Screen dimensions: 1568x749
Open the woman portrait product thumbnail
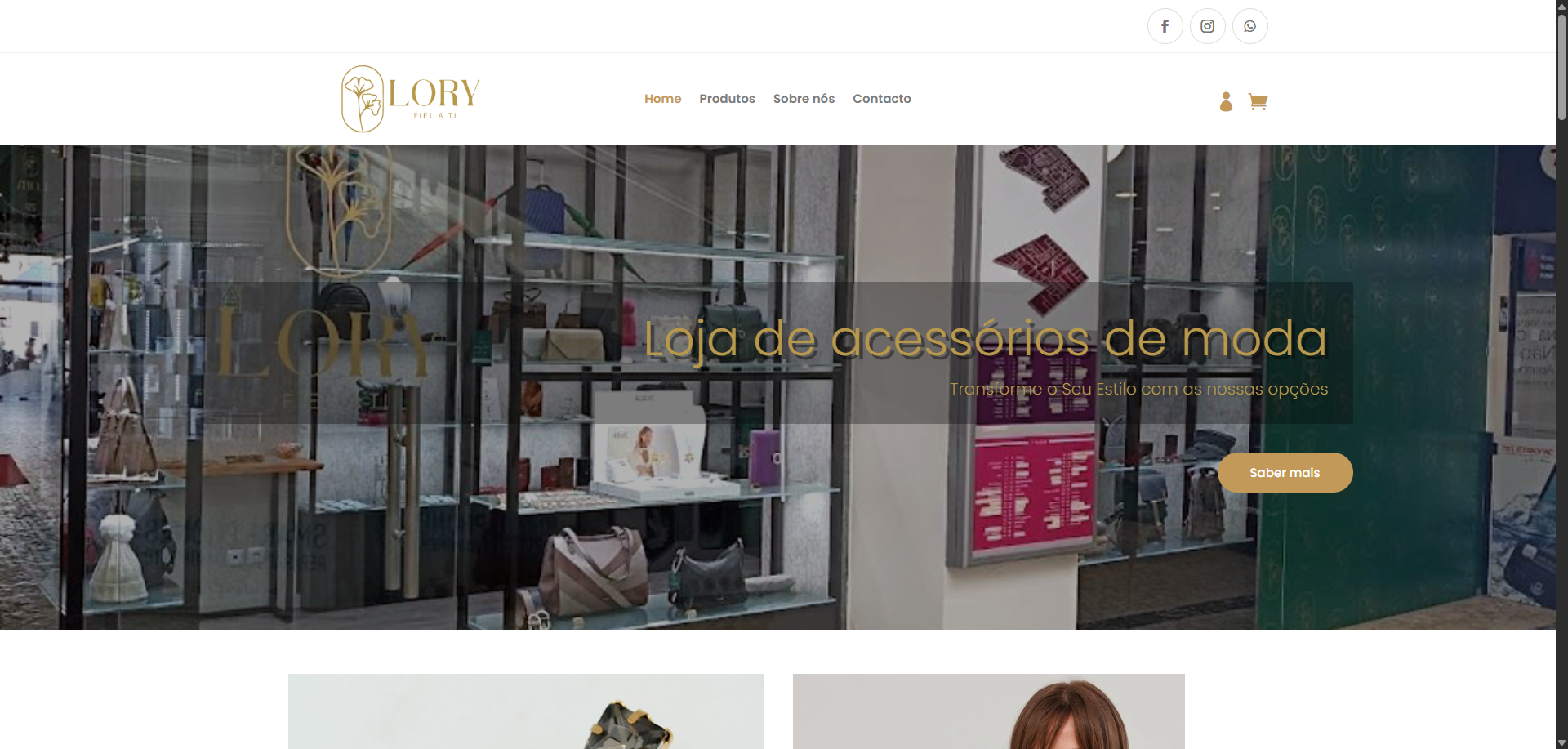pos(988,711)
